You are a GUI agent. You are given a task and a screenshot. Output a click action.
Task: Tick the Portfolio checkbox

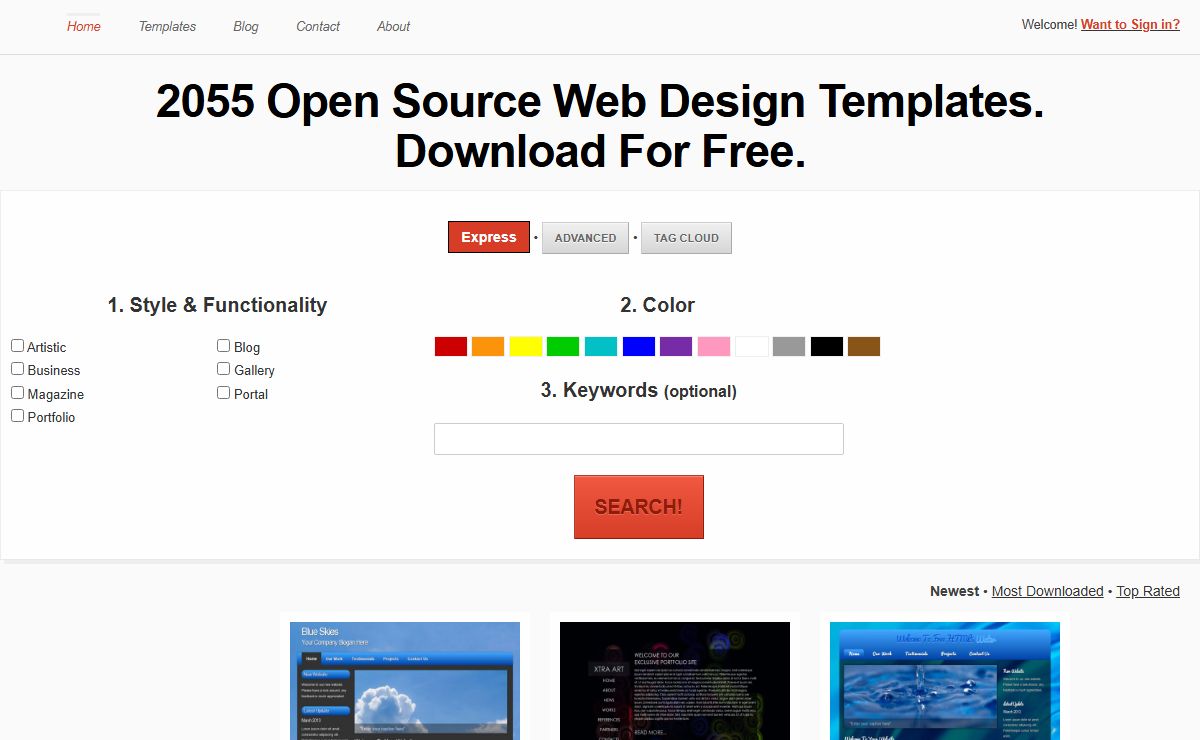pyautogui.click(x=17, y=416)
